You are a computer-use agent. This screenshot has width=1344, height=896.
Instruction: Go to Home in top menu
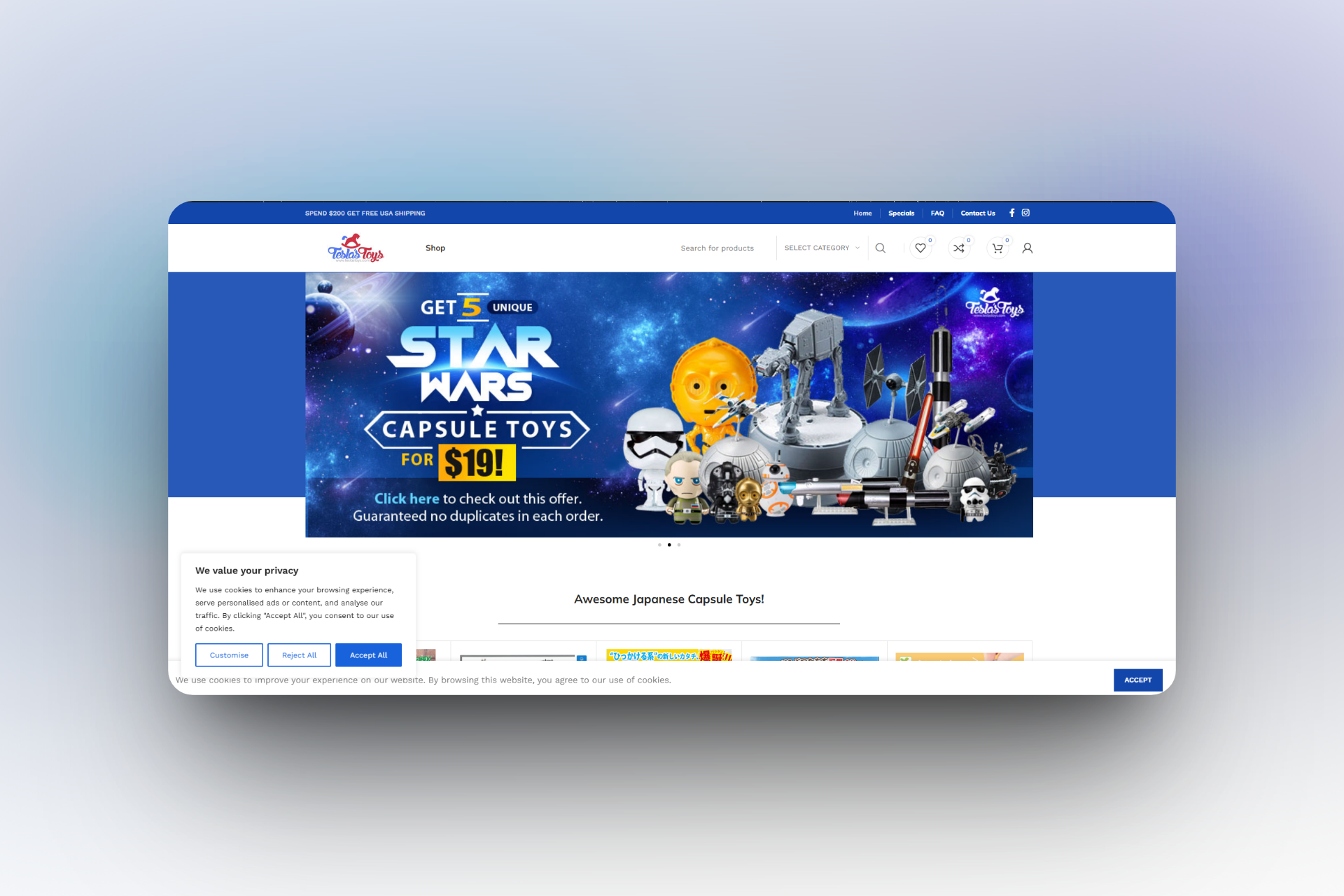tap(862, 213)
